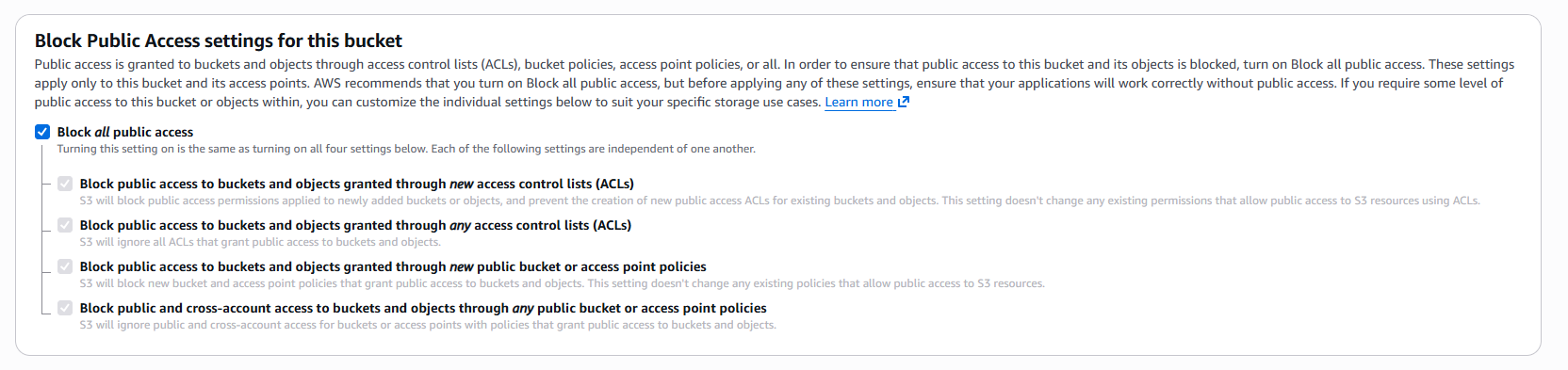Click the Block all public access label
Viewport: 1568px width, 370px height.
tap(125, 132)
